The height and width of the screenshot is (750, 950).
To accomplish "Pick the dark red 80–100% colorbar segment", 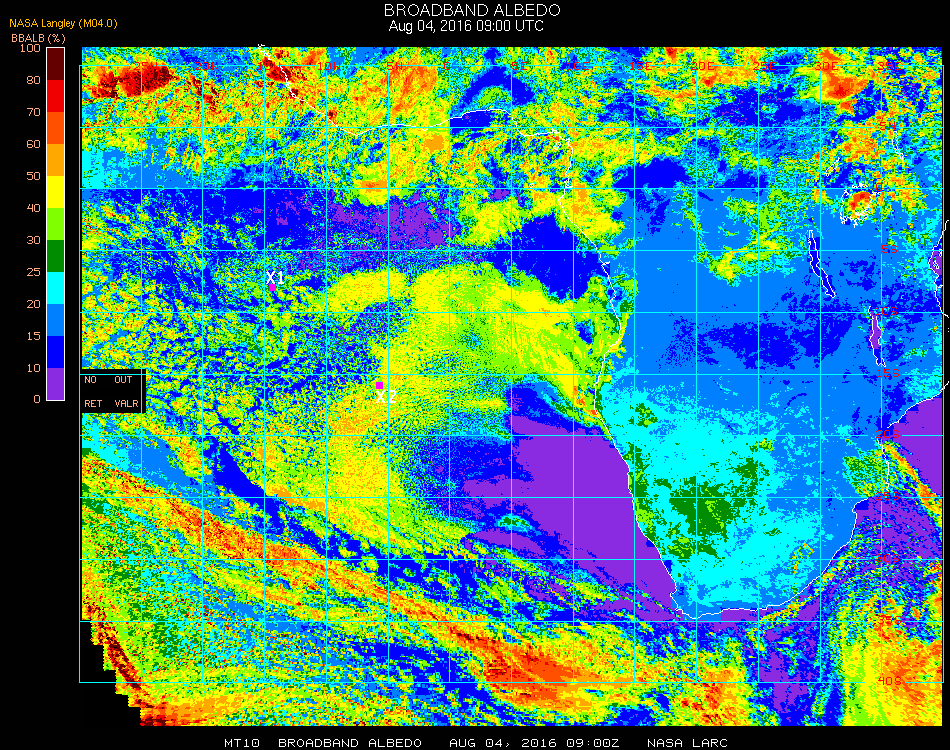I will [56, 64].
